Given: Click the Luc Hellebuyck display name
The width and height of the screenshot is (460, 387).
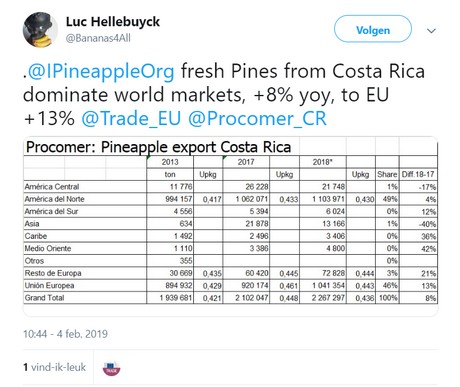Looking at the screenshot, I should (113, 22).
